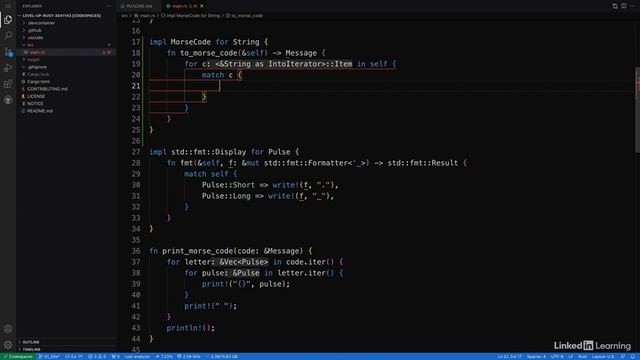Change the Rust language mode
Image resolution: width=640 pixels, height=360 pixels.
click(x=582, y=357)
